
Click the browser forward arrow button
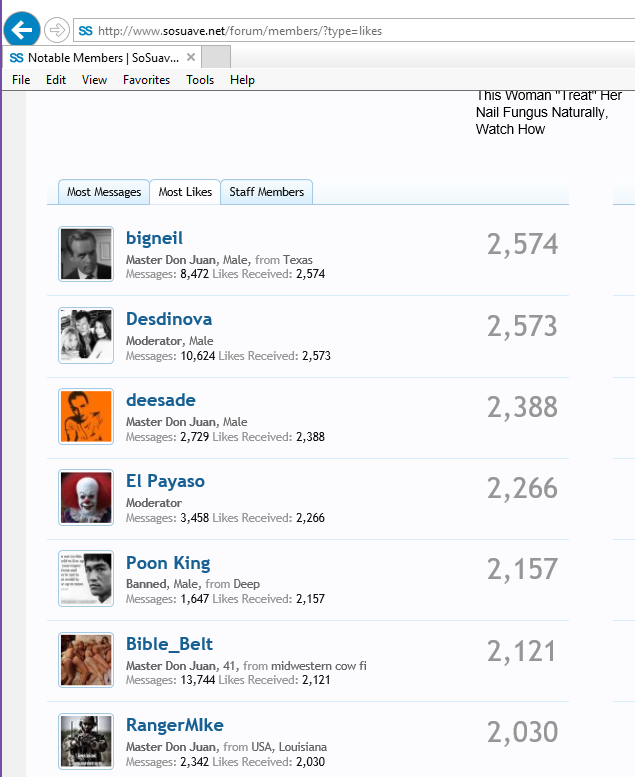click(57, 30)
